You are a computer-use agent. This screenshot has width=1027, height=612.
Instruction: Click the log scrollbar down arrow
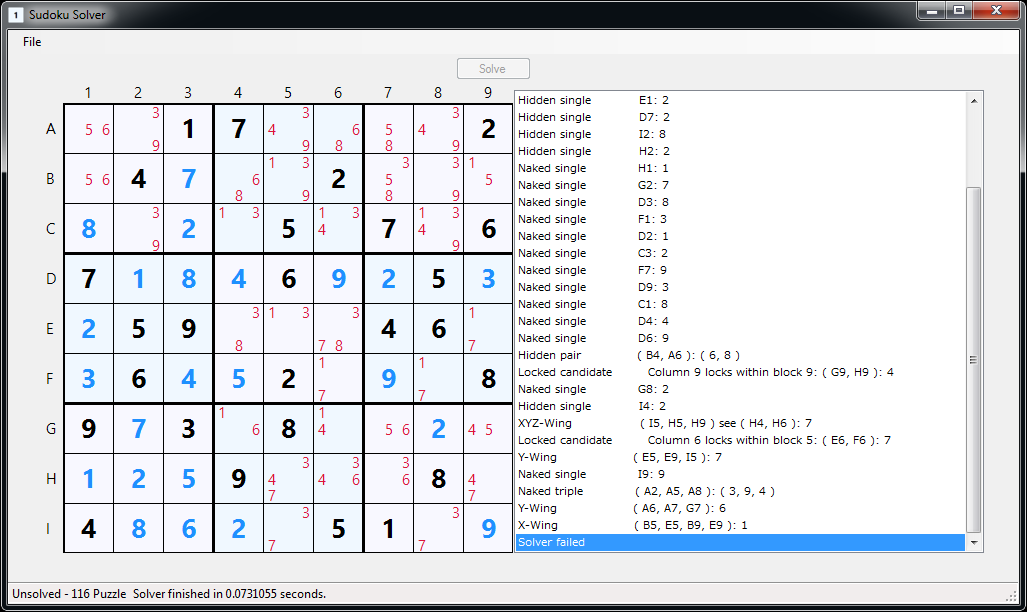974,543
